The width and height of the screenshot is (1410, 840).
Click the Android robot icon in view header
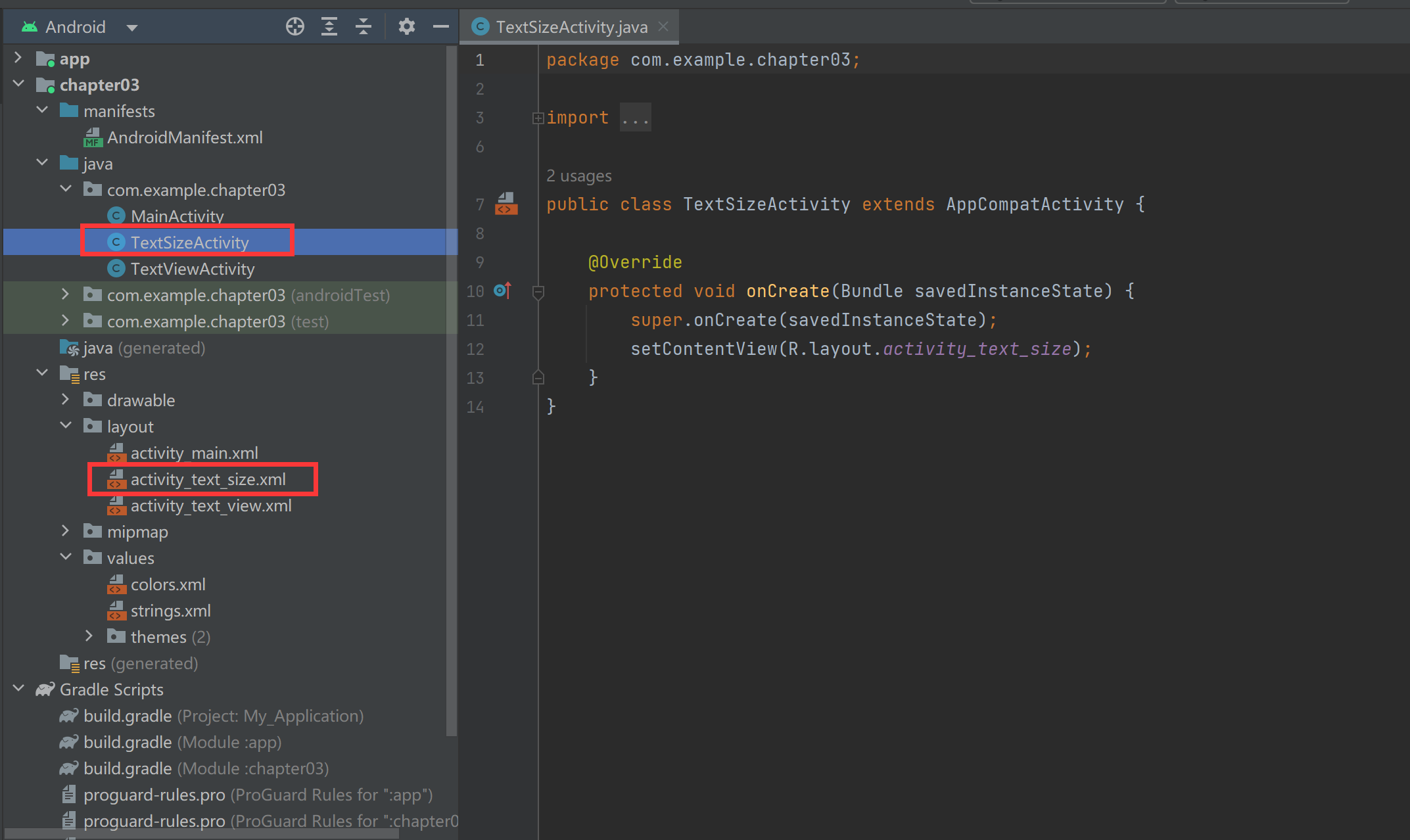30,27
